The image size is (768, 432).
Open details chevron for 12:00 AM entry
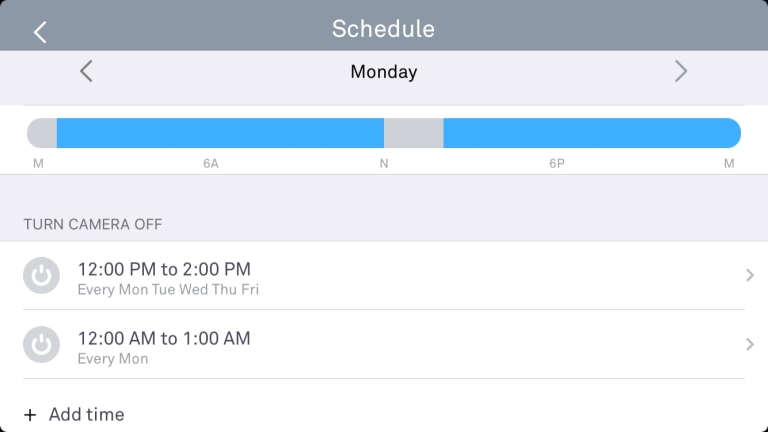[x=749, y=344]
